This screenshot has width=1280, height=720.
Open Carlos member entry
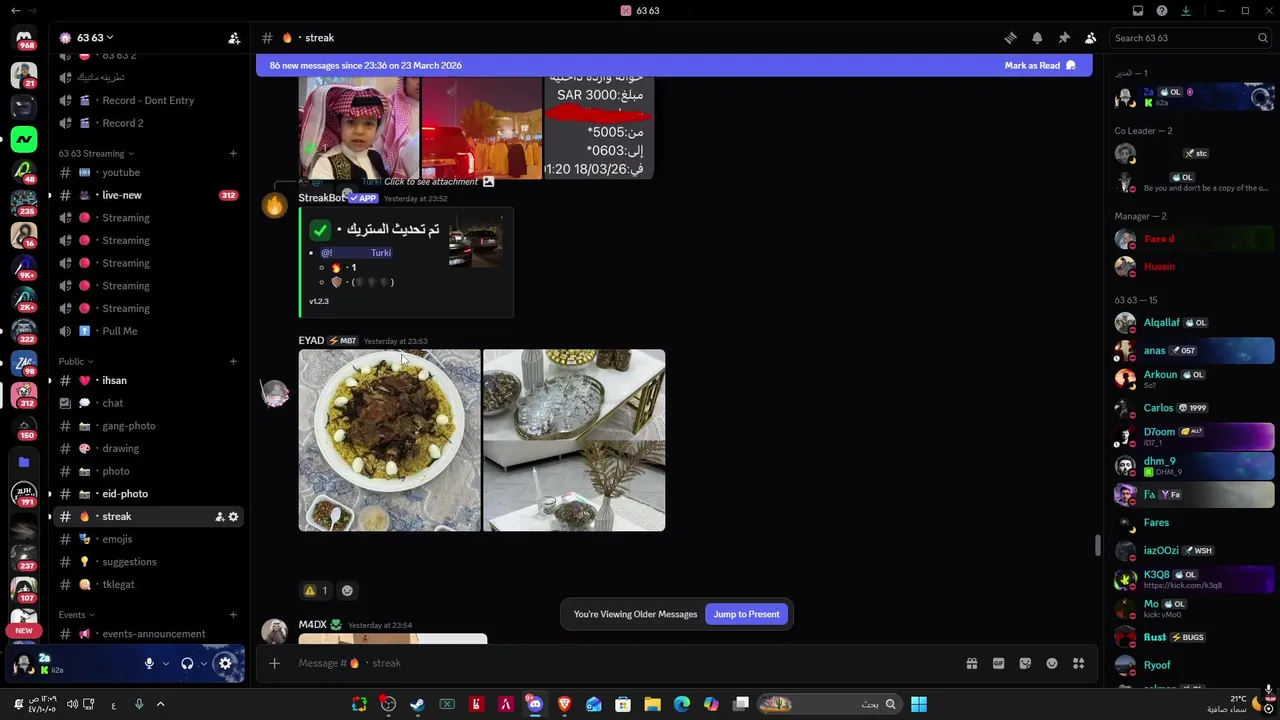[x=1194, y=408]
